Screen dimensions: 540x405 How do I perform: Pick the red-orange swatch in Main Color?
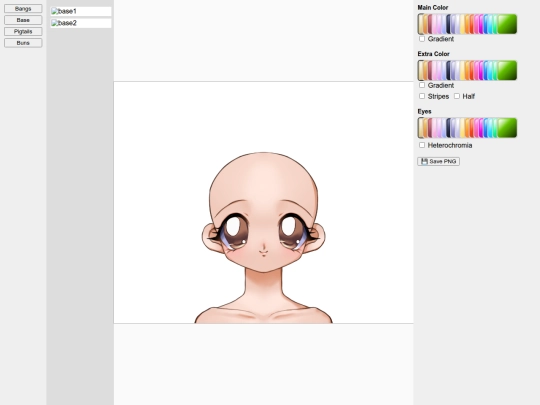pyautogui.click(x=472, y=24)
